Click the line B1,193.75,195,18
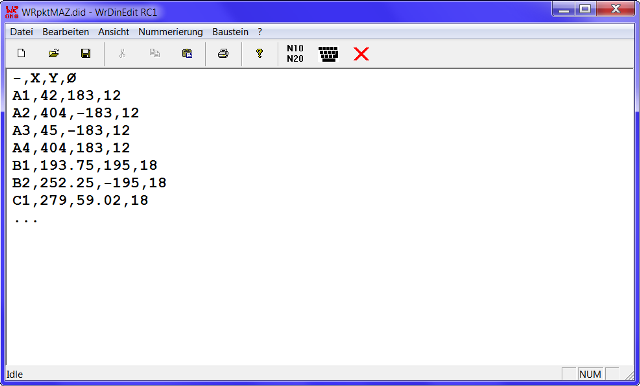The width and height of the screenshot is (640, 386). [x=85, y=166]
